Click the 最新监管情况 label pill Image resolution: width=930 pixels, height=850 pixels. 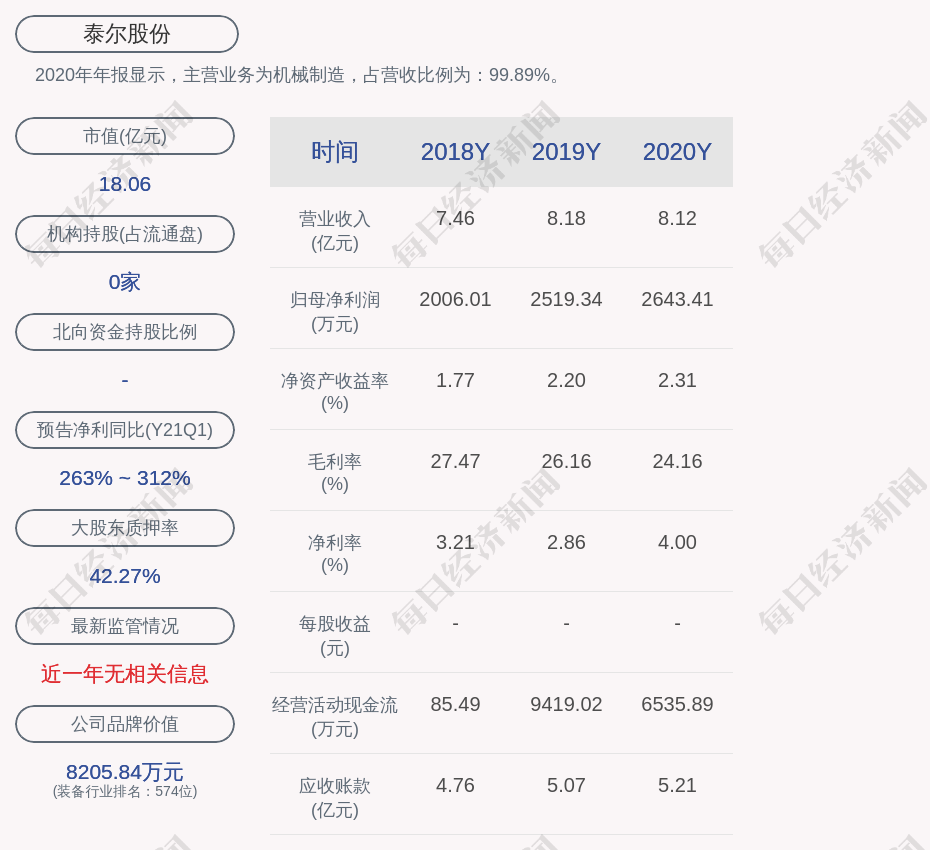(125, 626)
